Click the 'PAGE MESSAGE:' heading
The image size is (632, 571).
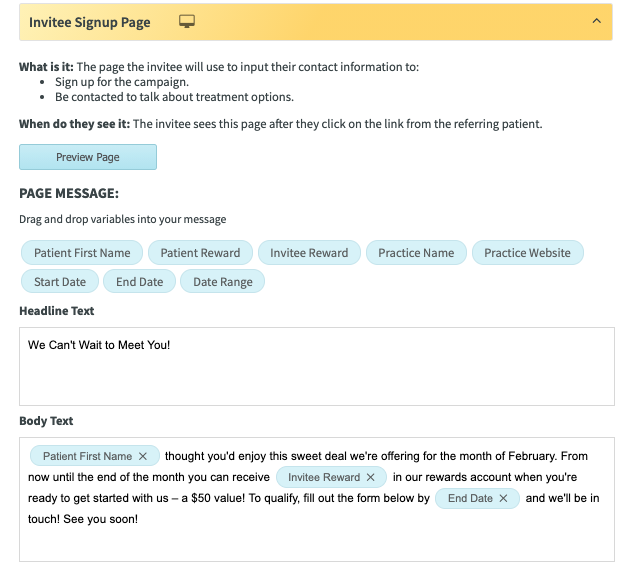click(69, 193)
